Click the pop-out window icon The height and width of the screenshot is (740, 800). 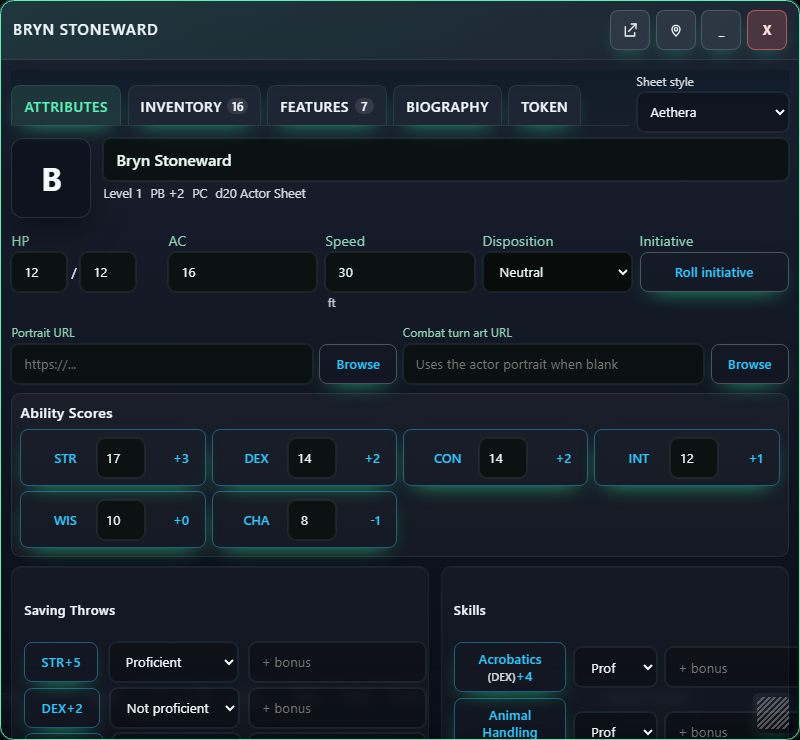coord(630,30)
